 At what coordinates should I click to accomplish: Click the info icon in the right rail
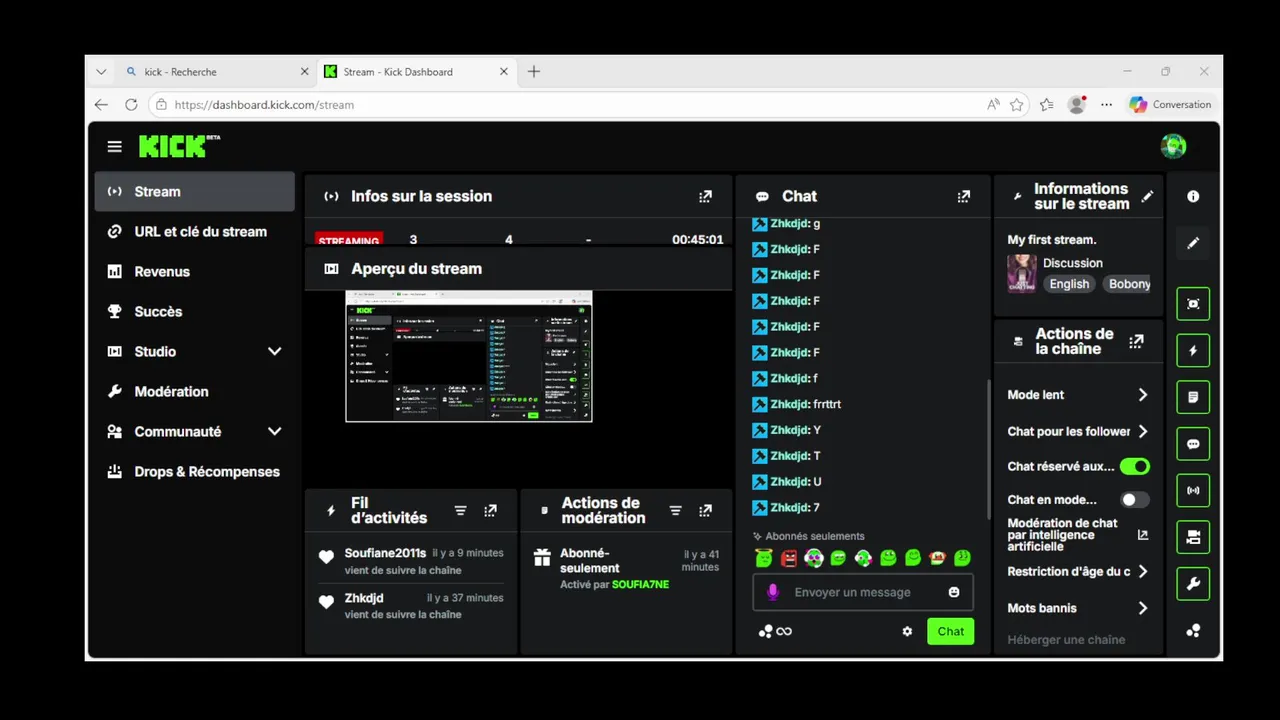coord(1193,197)
